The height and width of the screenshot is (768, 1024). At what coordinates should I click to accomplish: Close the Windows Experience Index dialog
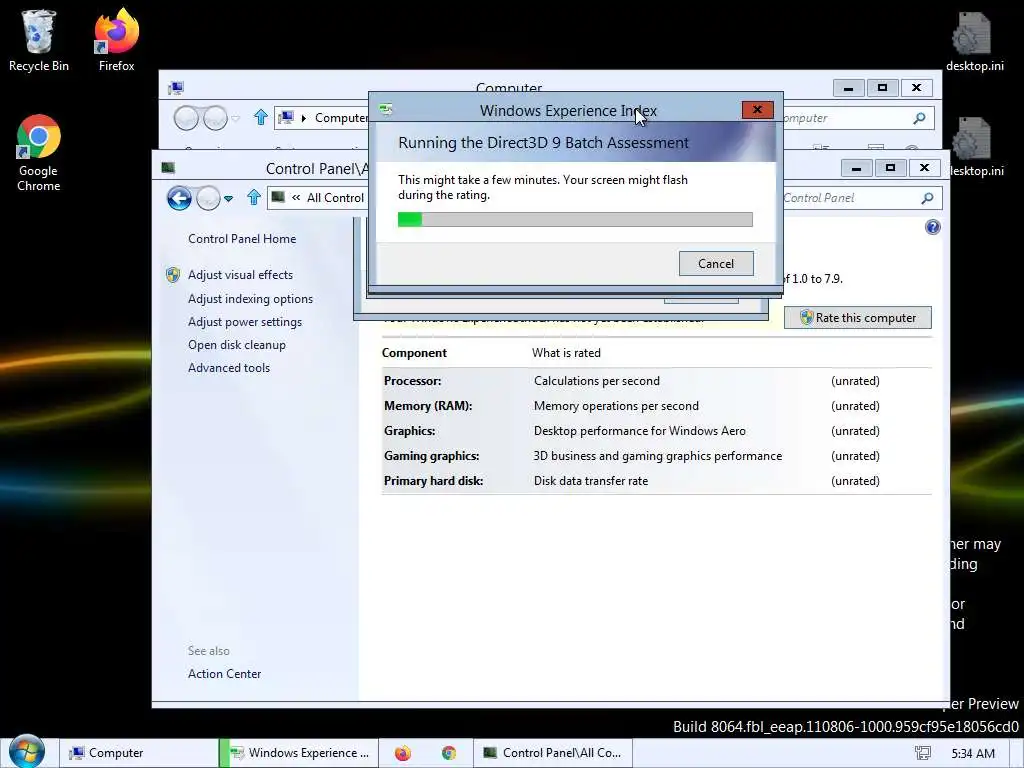click(x=757, y=110)
